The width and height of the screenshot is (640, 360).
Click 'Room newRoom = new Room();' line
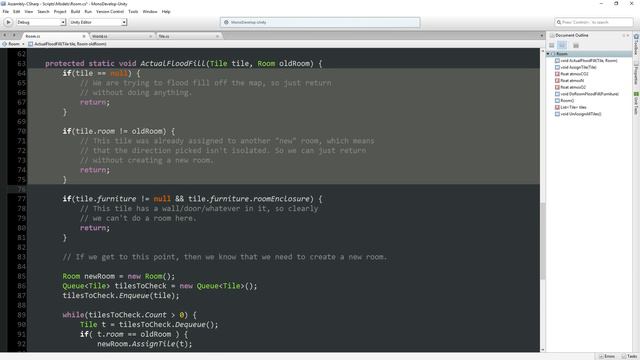click(x=118, y=276)
